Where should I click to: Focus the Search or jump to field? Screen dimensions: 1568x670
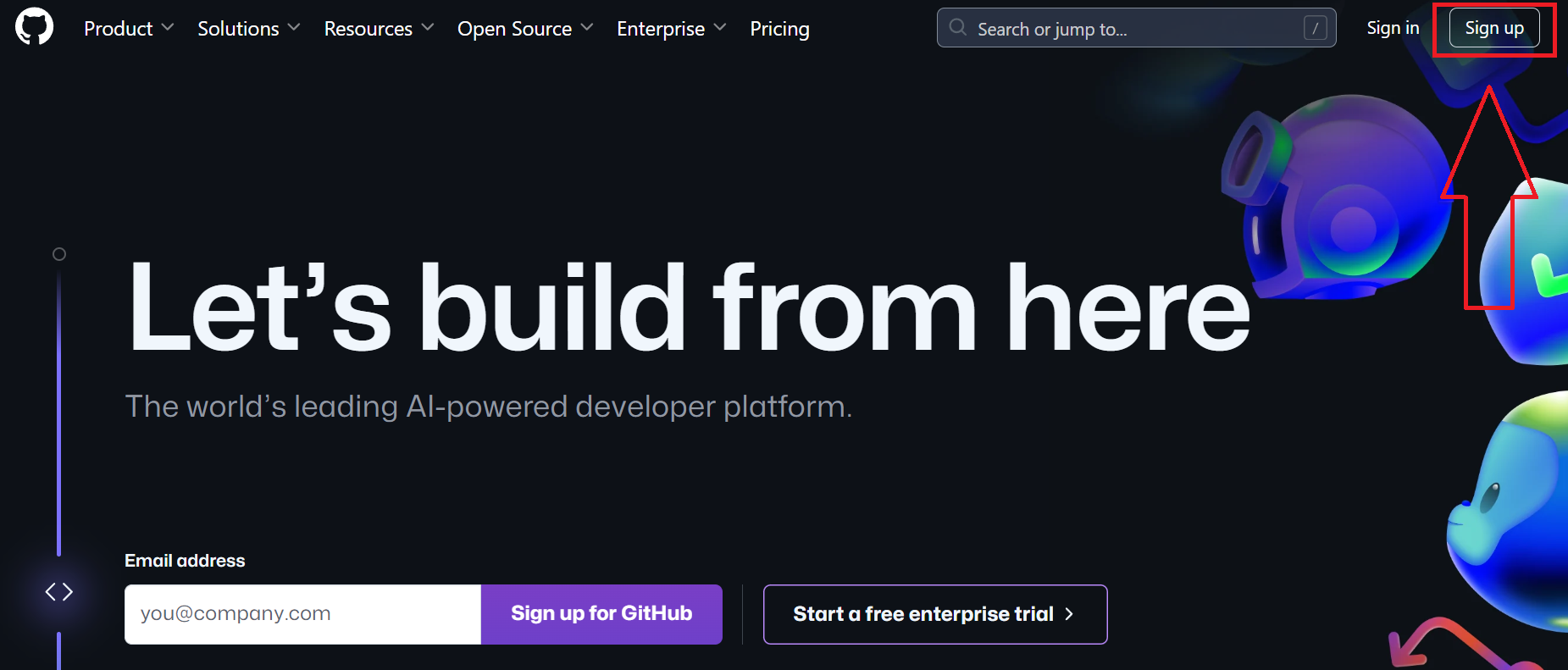click(1136, 28)
